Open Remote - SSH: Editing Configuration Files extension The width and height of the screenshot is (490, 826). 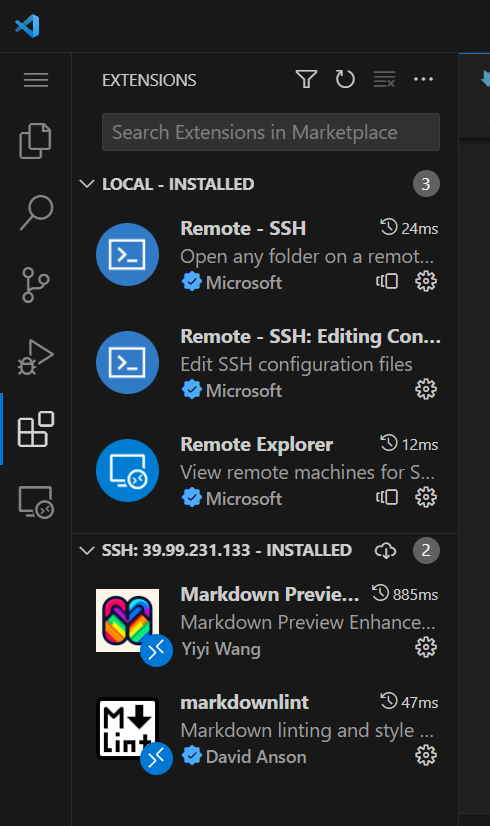[x=265, y=362]
